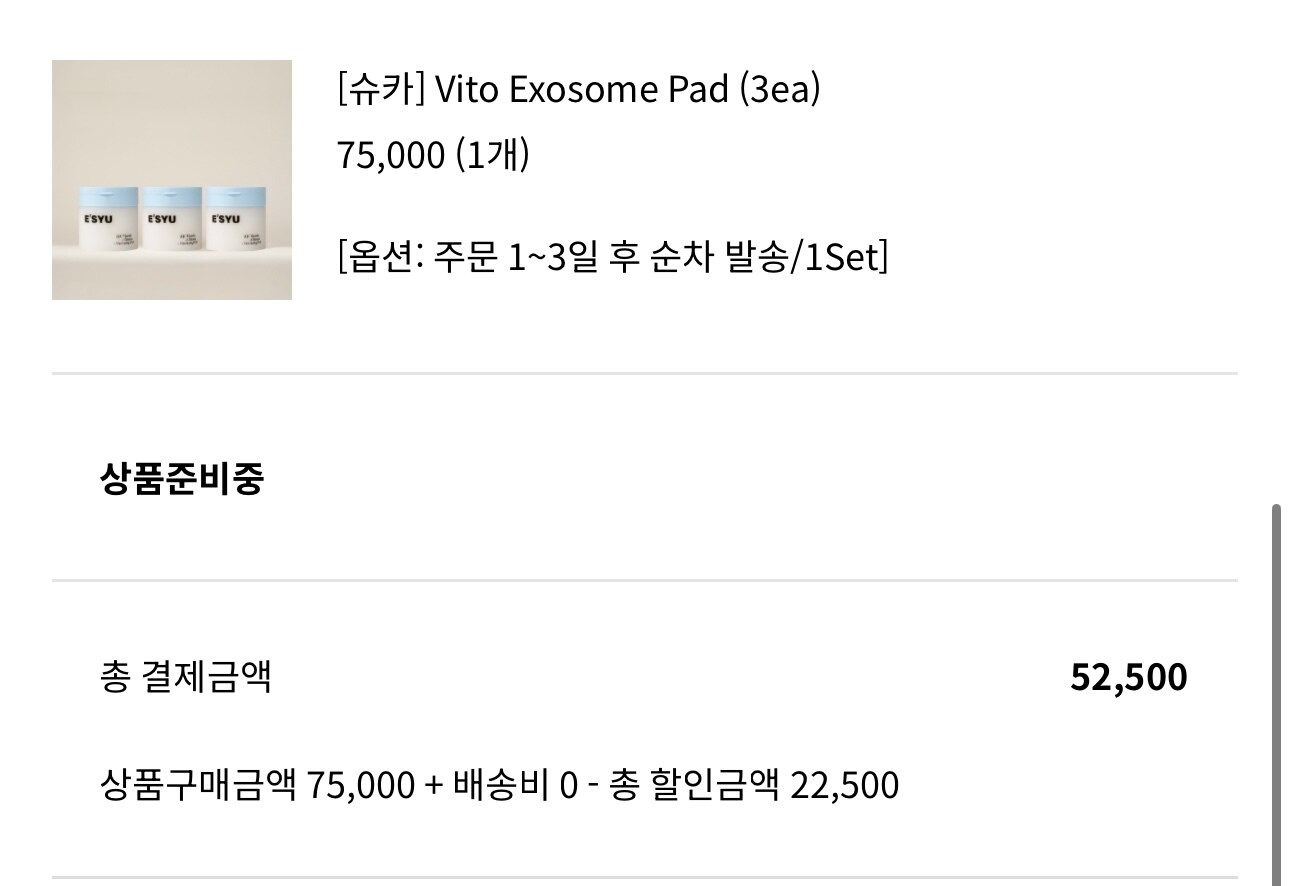Viewport: 1290px width, 886px height.
Task: Click the 총 결제금액 label
Action: [x=186, y=678]
